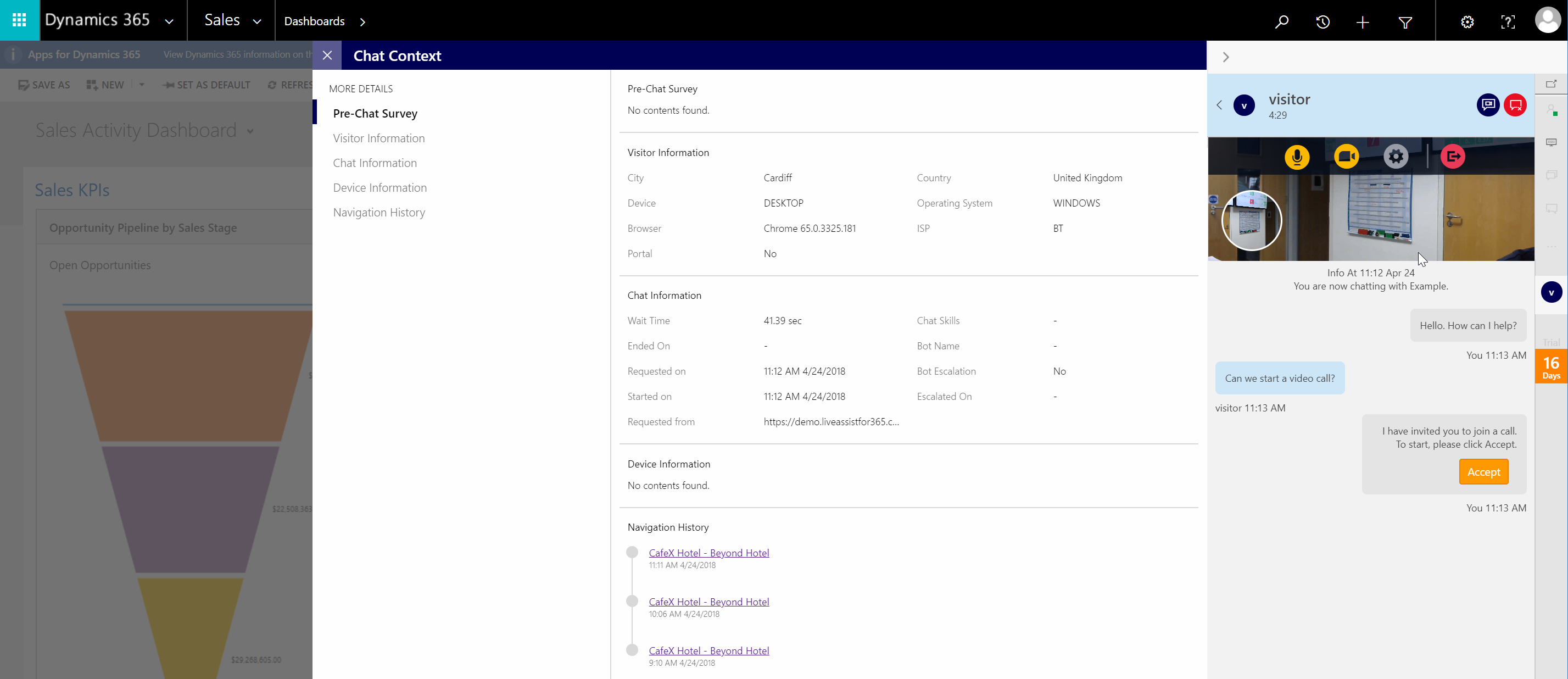View recently used items via the history icon

pyautogui.click(x=1322, y=21)
